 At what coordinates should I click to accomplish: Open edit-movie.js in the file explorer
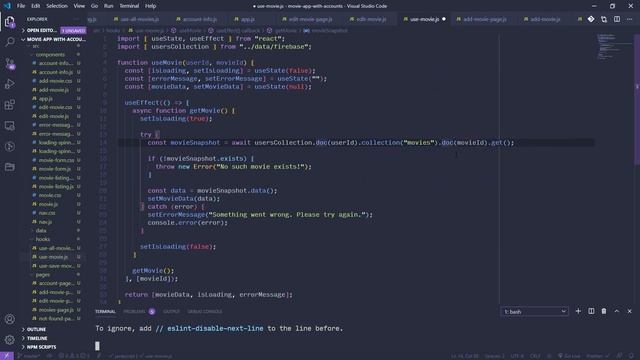pyautogui.click(x=53, y=116)
